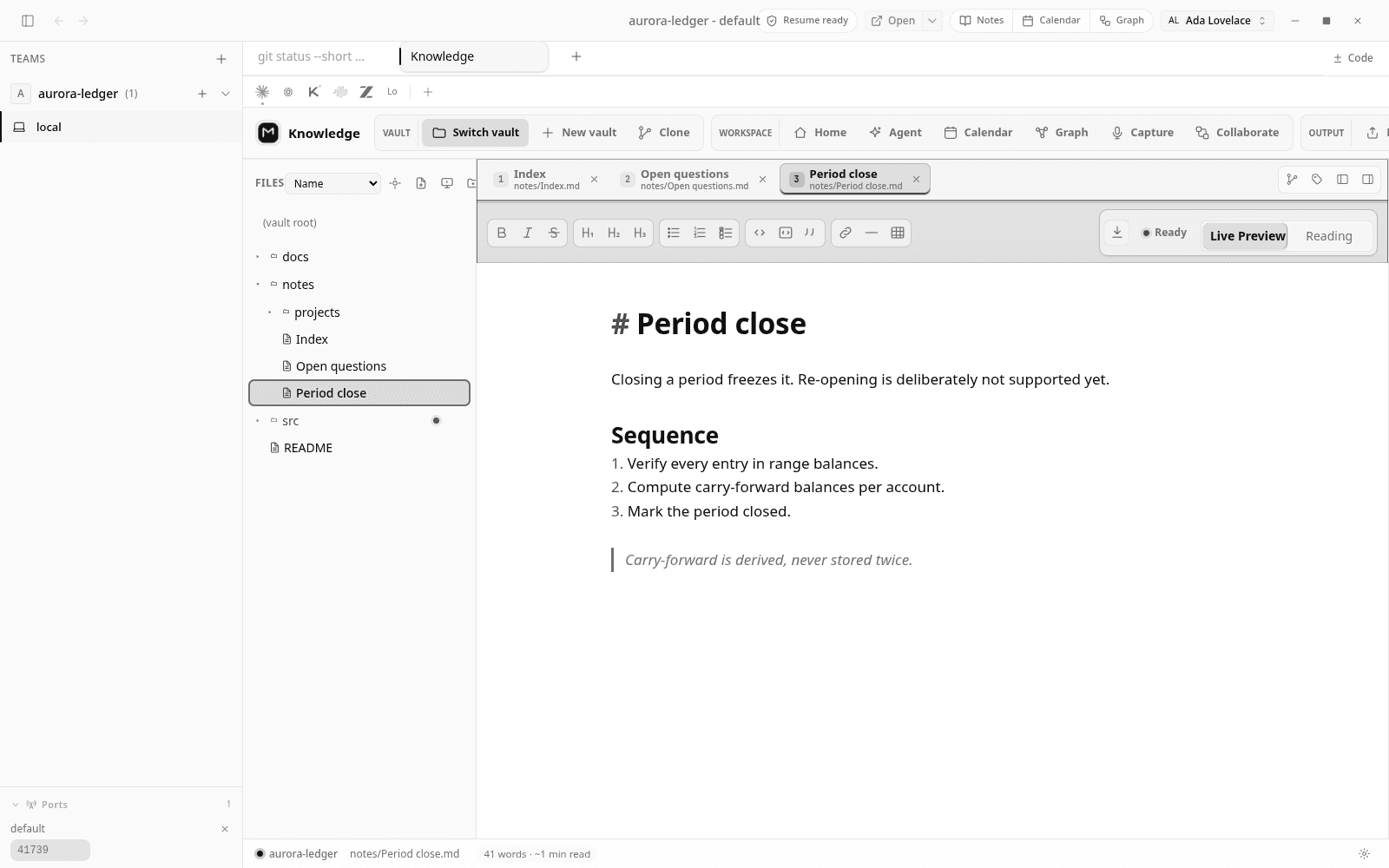Select the starburst agent icon
1389x868 pixels.
point(262,92)
